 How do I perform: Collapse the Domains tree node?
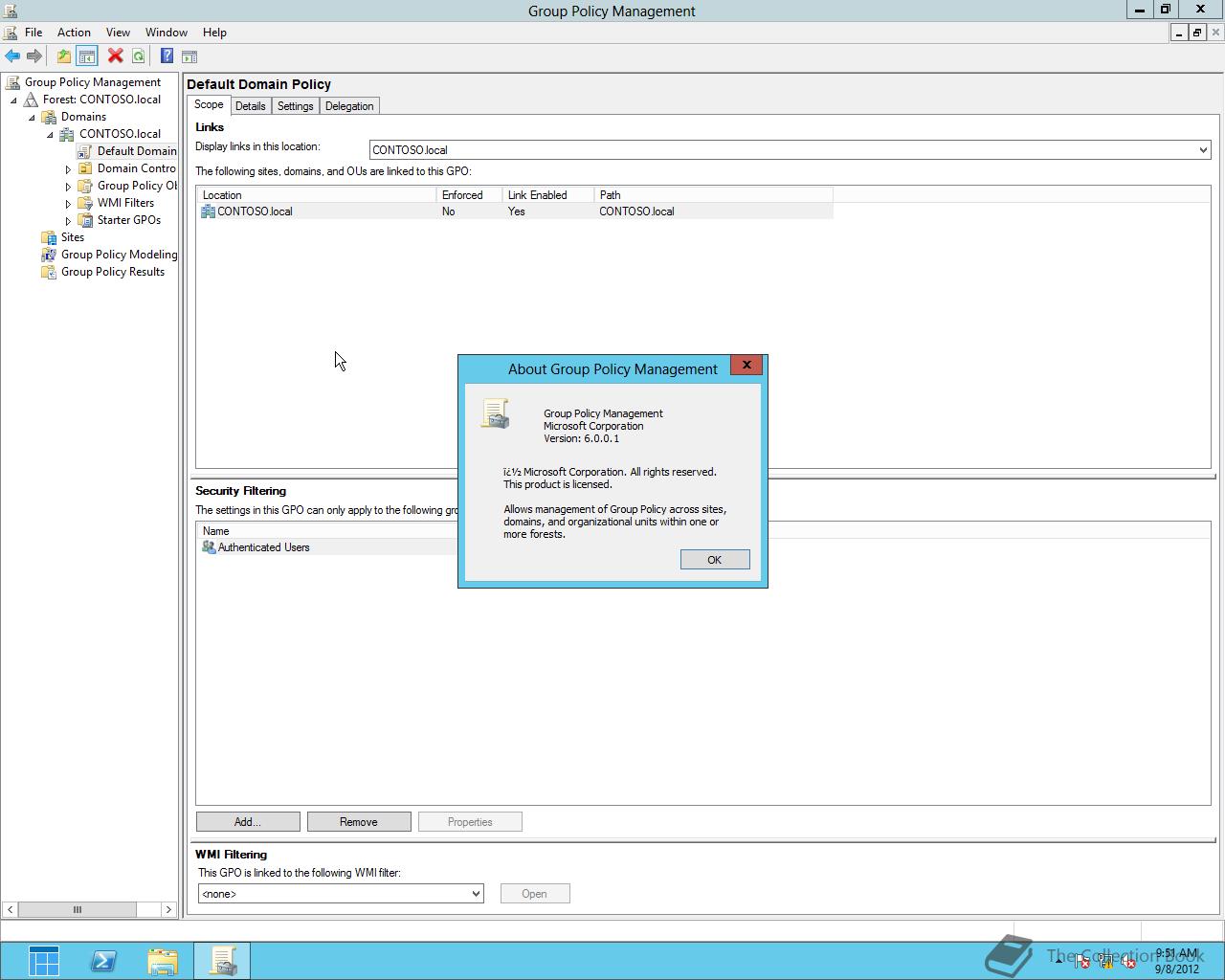(x=32, y=117)
